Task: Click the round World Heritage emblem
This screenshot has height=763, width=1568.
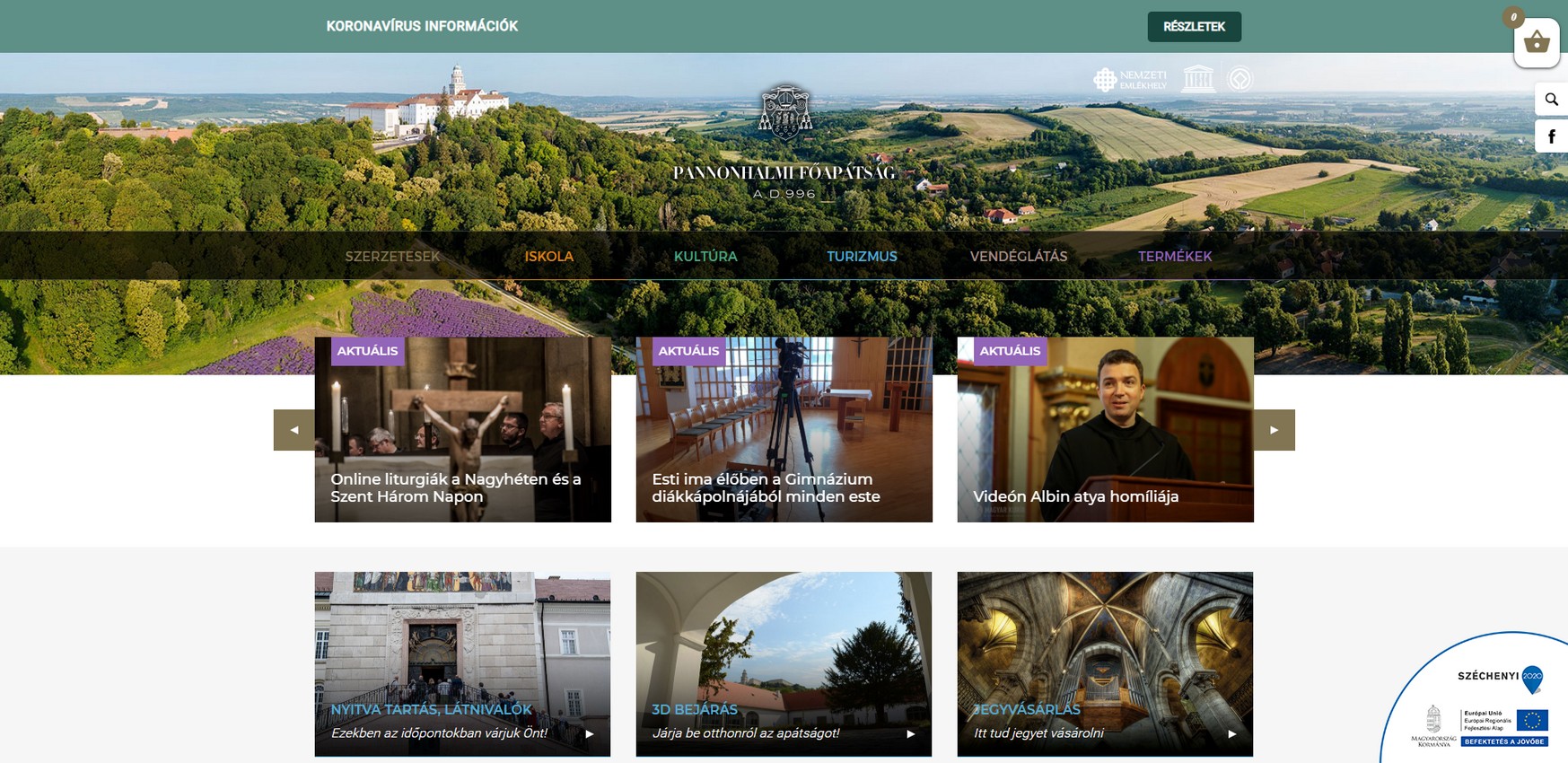Action: 1240,79
